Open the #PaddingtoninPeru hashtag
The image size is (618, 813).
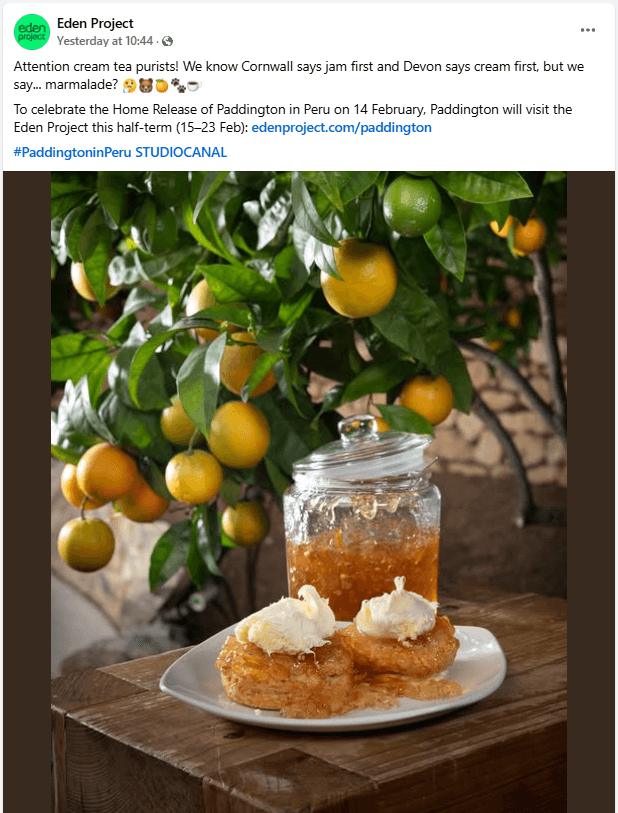72,152
